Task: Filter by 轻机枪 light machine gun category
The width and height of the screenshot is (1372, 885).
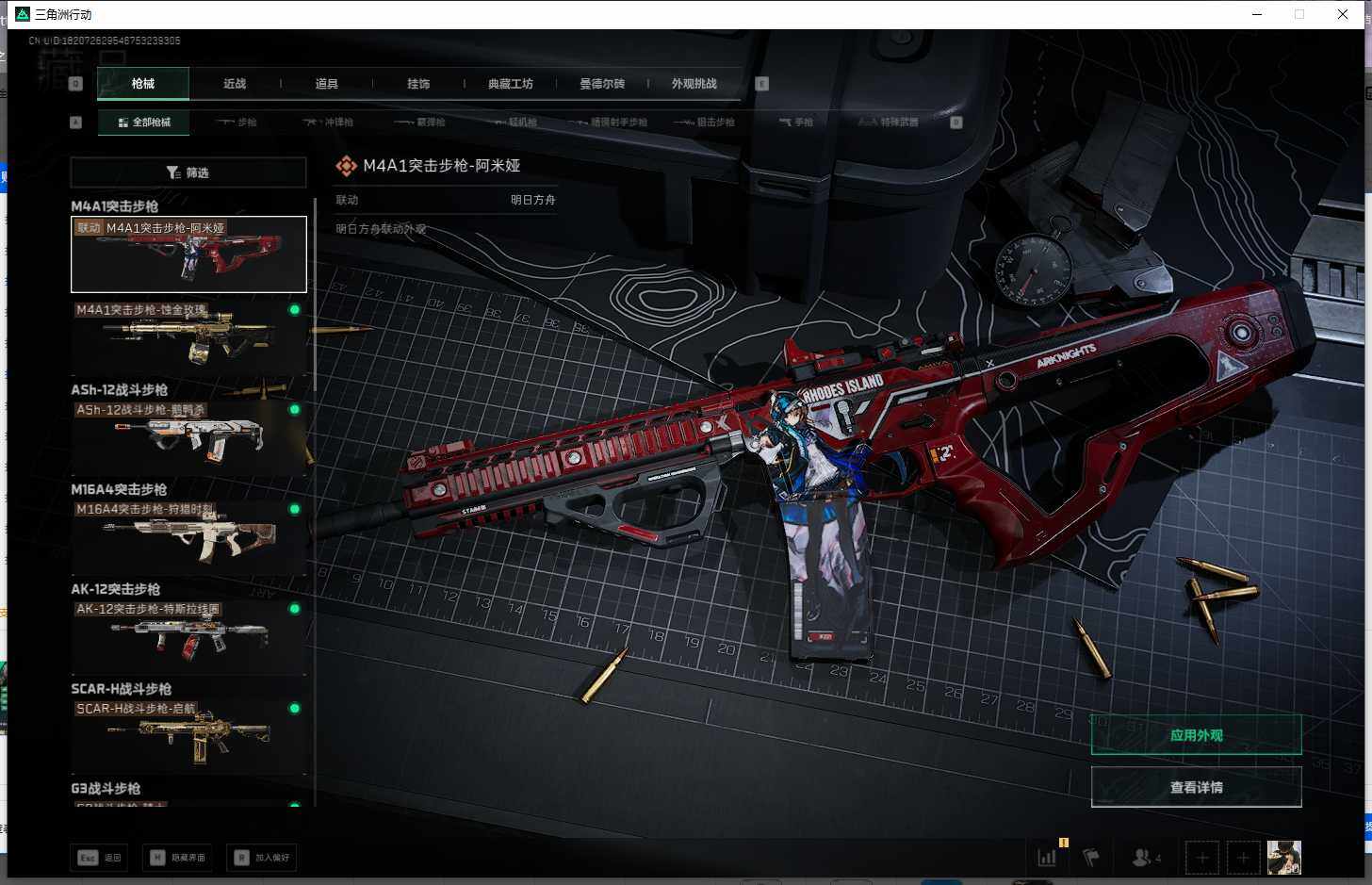Action: [x=516, y=123]
